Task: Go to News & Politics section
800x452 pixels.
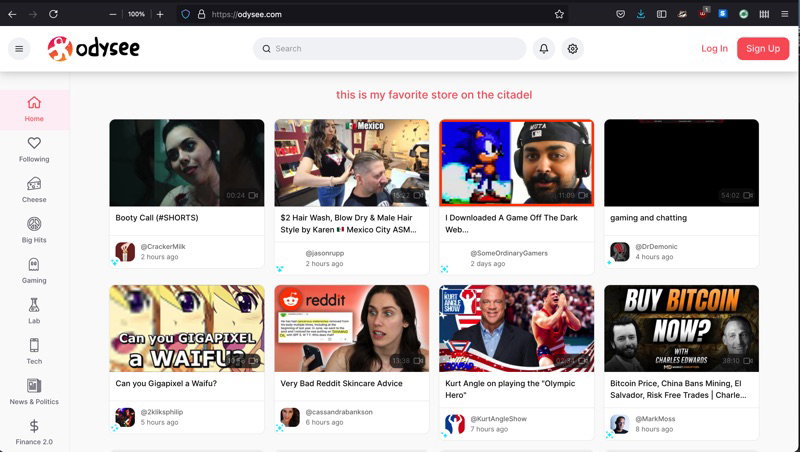Action: click(34, 392)
